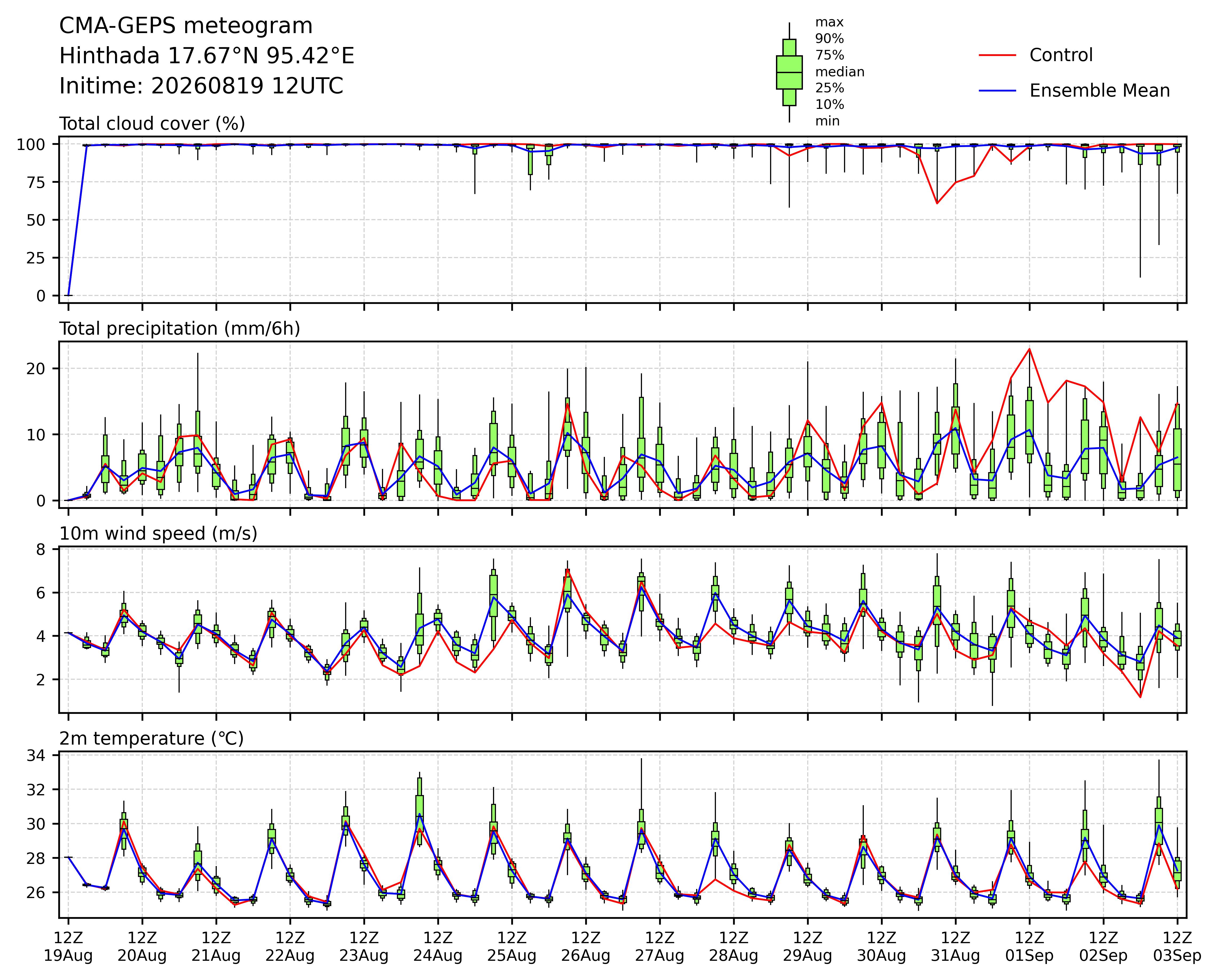Click the '12Z 21Aug' x-axis label
The height and width of the screenshot is (980, 1218).
[216, 947]
